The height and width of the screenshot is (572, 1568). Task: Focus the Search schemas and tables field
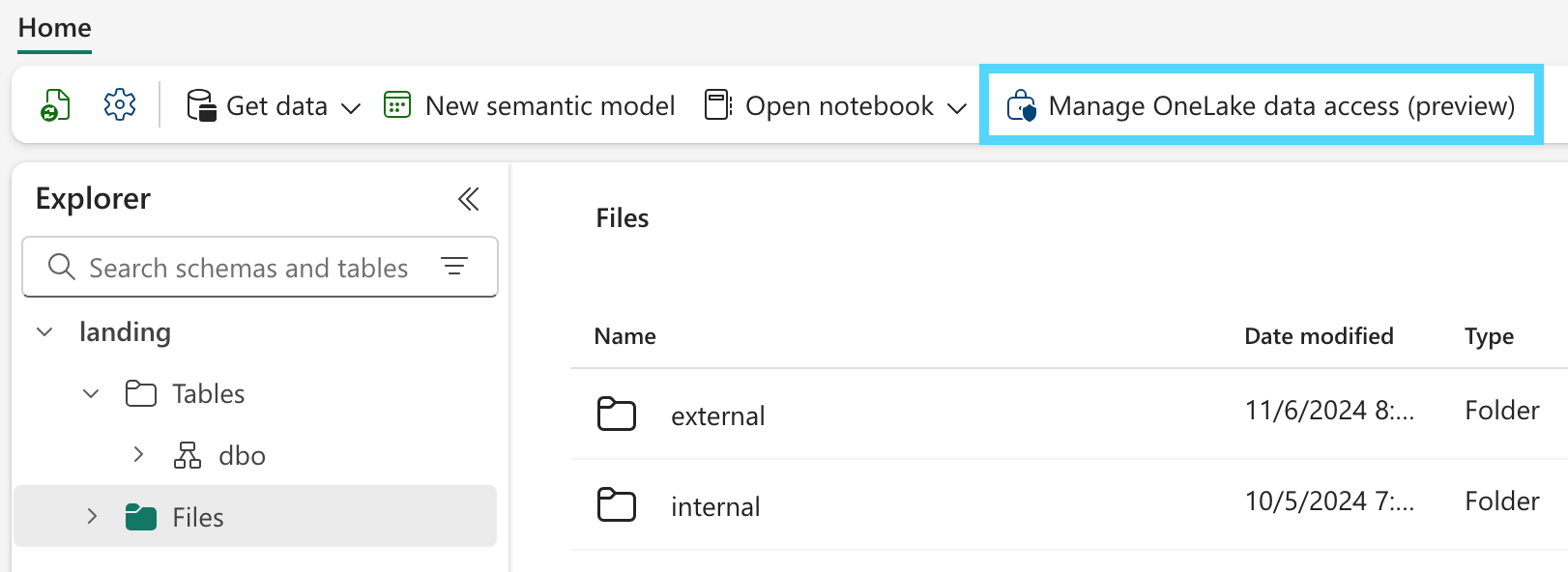click(248, 268)
